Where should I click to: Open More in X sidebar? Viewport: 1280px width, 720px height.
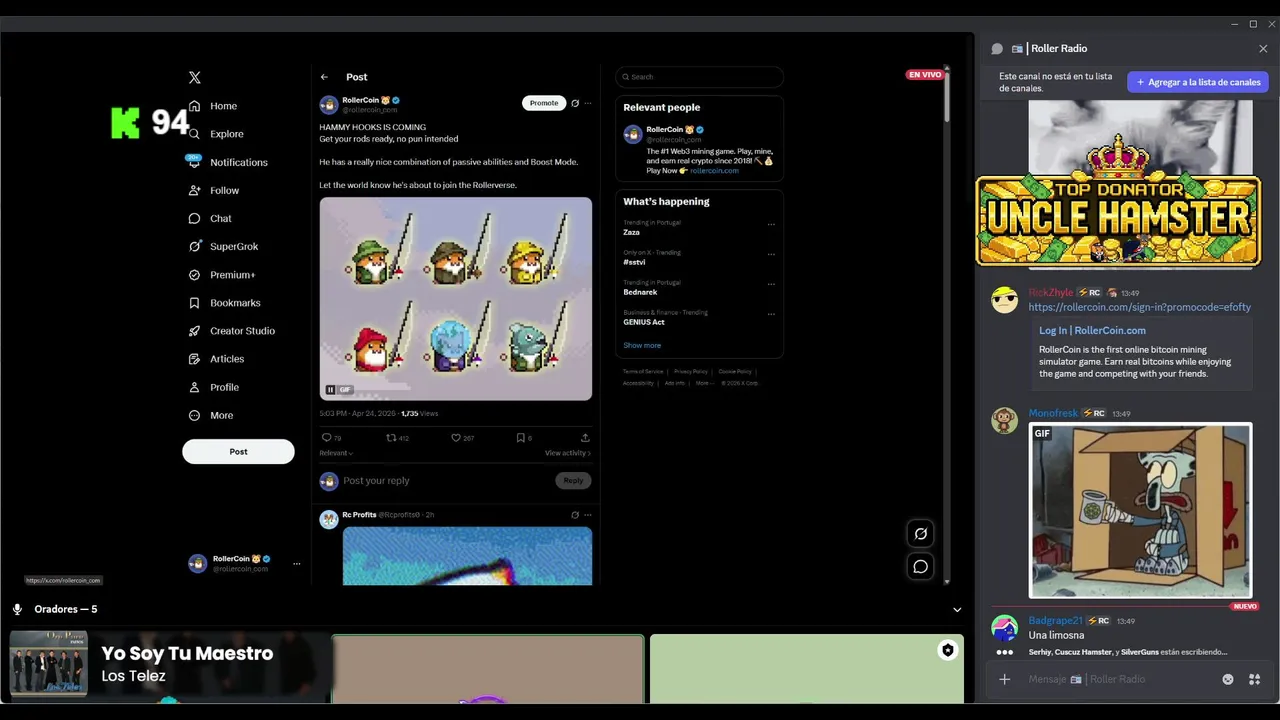(211, 415)
